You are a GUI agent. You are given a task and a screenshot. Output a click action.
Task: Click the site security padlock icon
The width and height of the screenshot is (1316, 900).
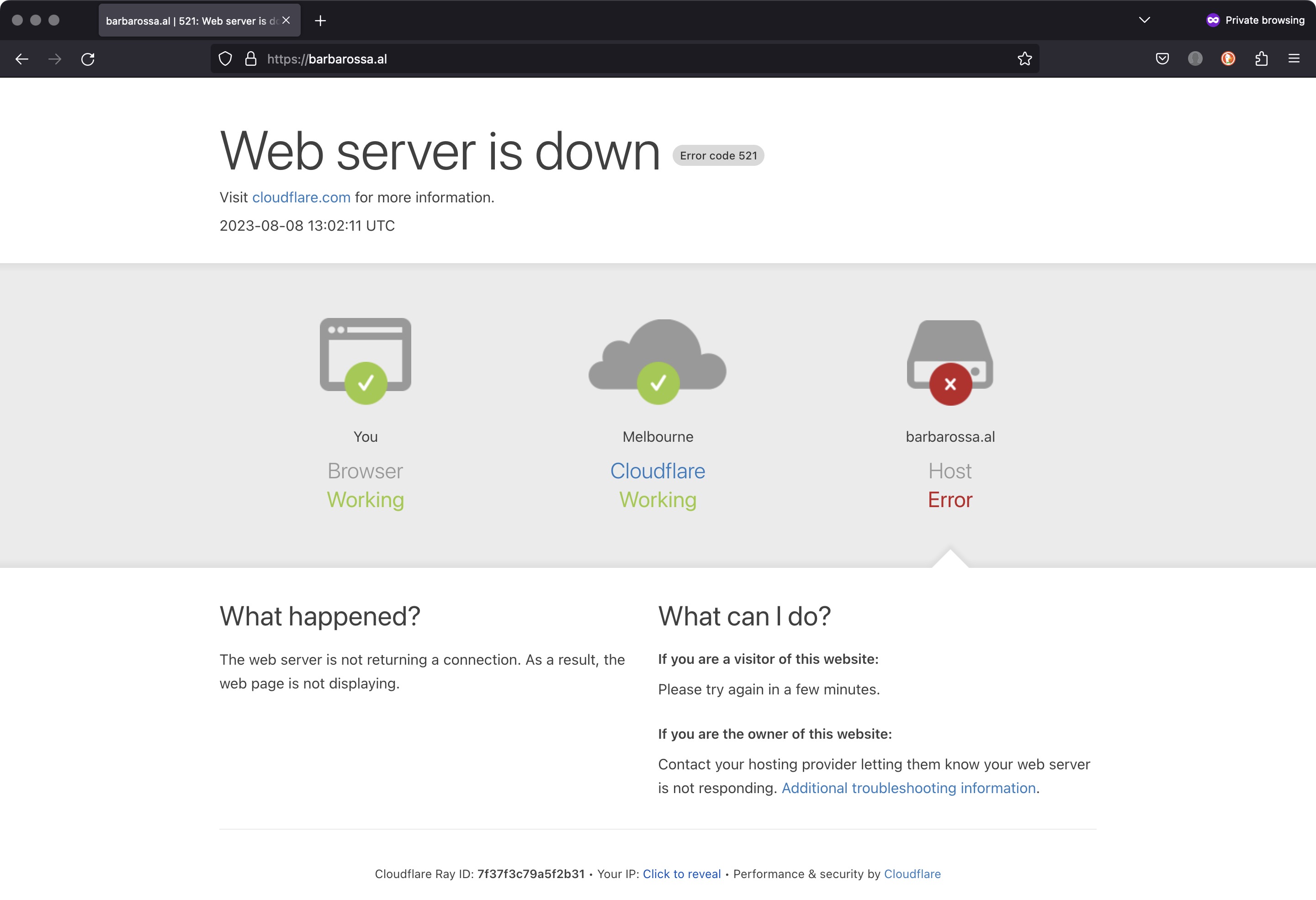click(251, 59)
